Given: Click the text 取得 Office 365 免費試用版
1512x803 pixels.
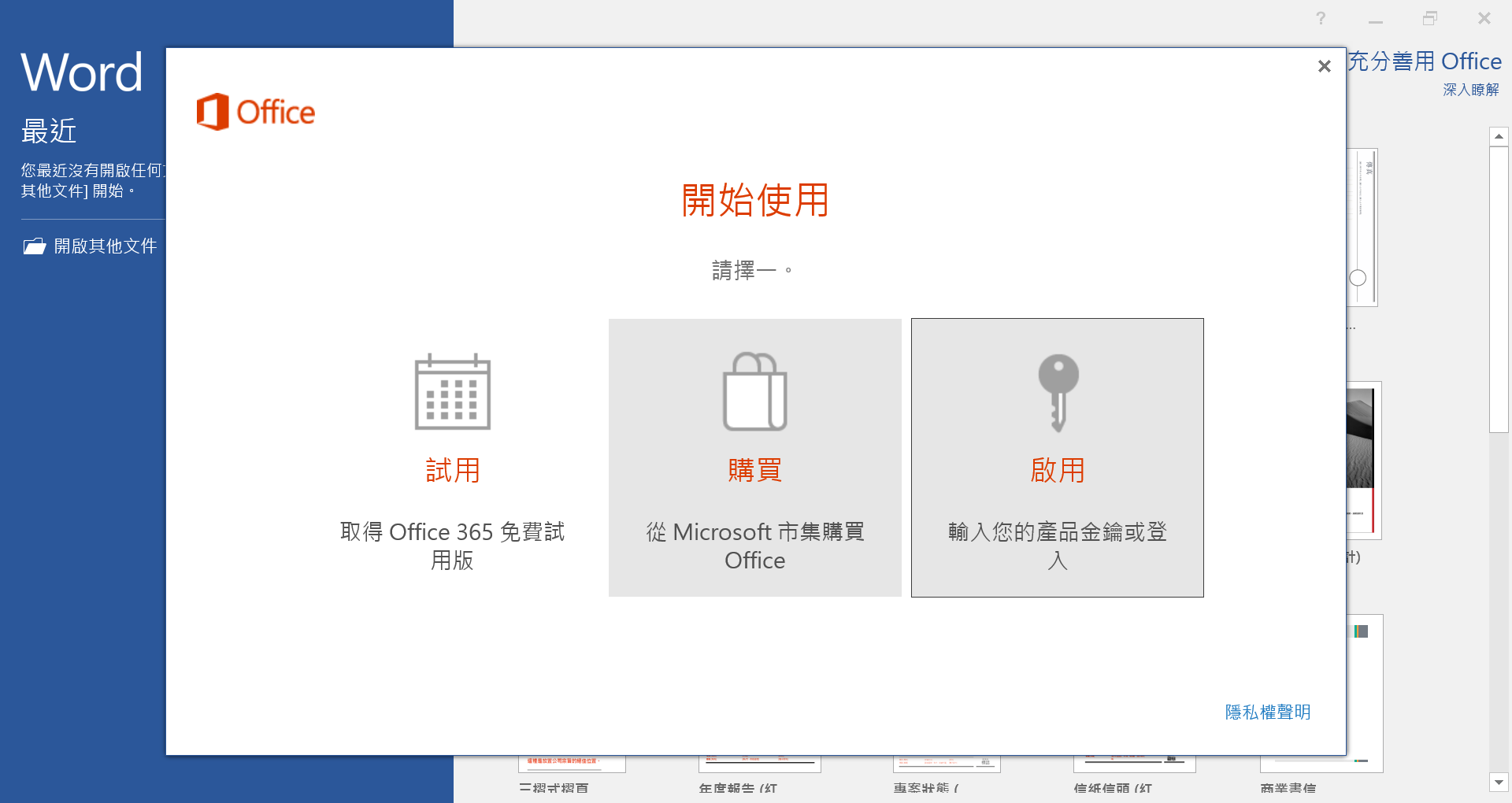Looking at the screenshot, I should [x=453, y=546].
